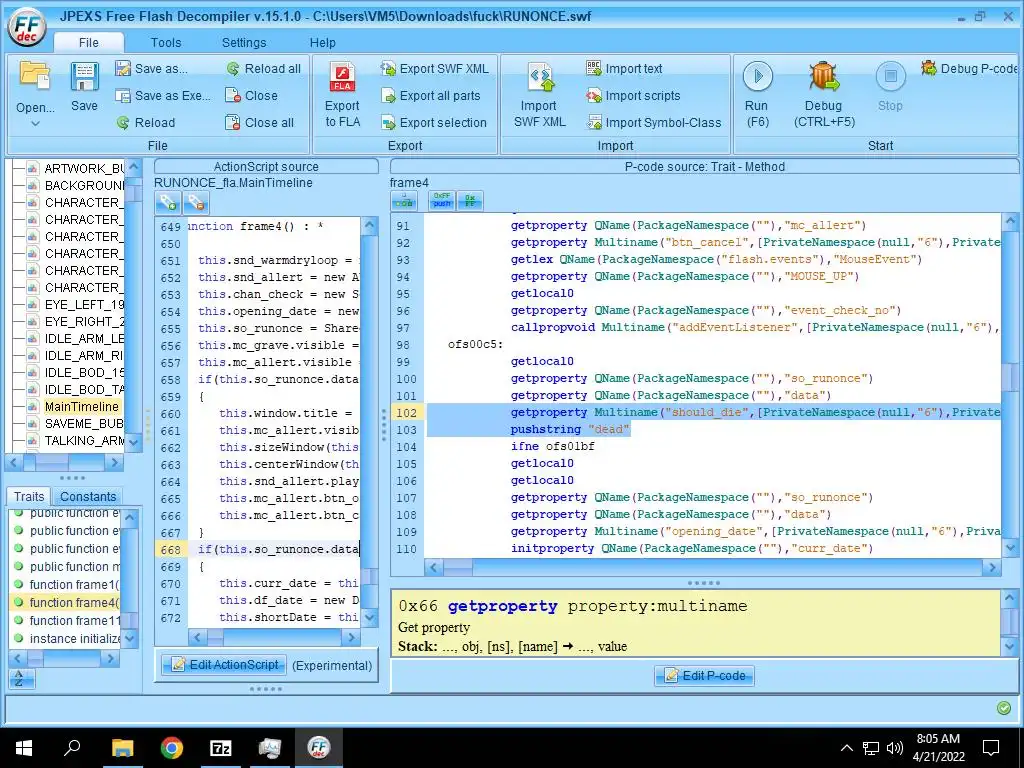
Task: Click the Edit P-code button
Action: click(704, 675)
